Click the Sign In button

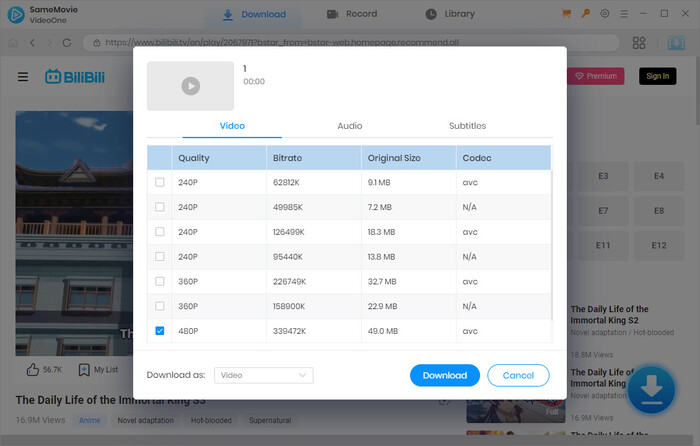pyautogui.click(x=658, y=76)
